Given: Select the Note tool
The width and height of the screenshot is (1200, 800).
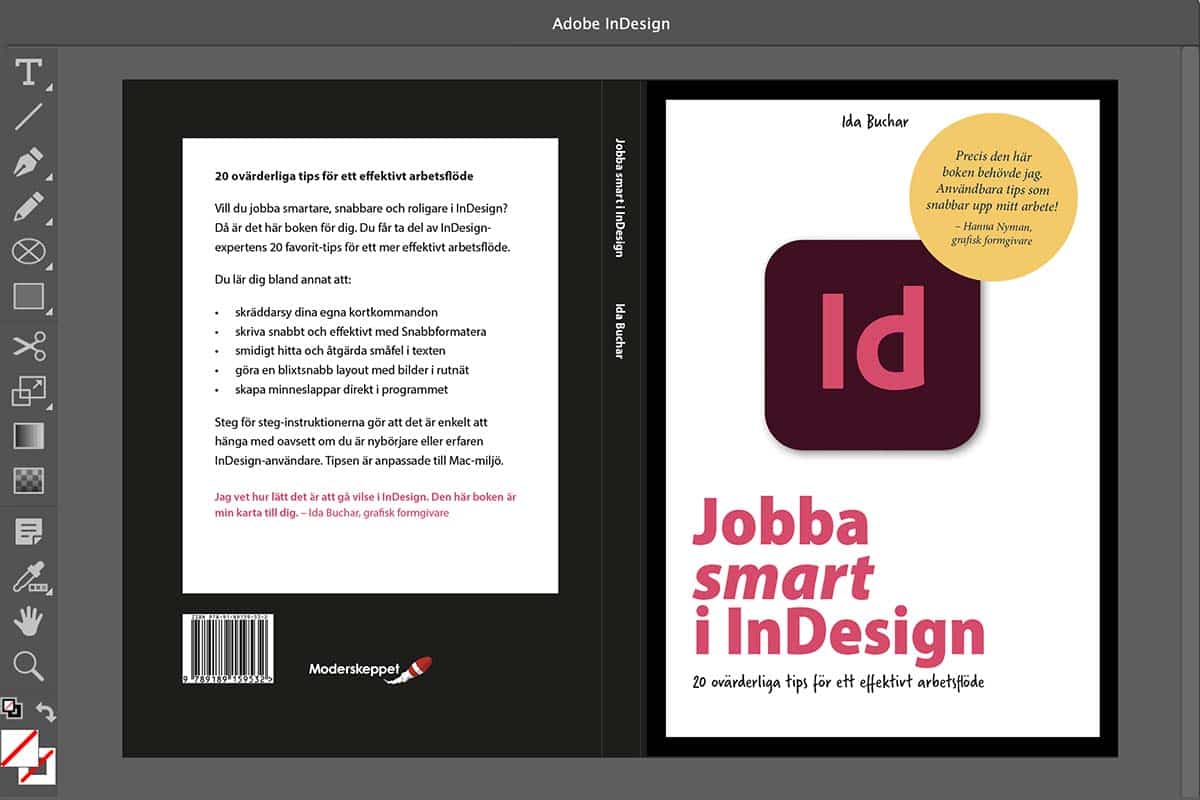Looking at the screenshot, I should point(28,531).
